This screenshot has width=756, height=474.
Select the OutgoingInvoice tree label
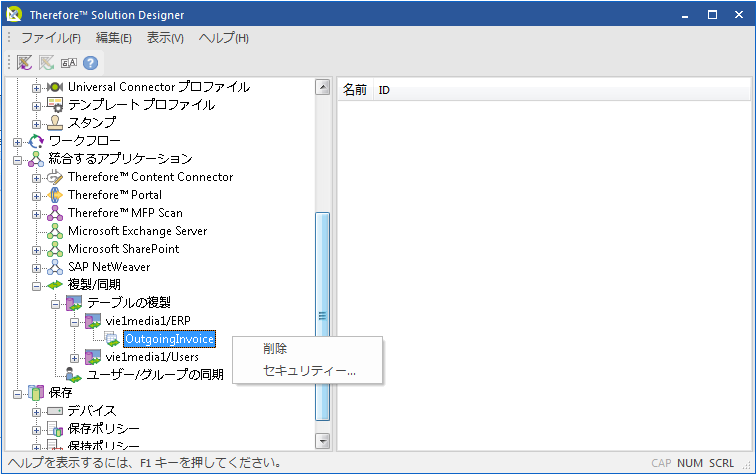[169, 339]
